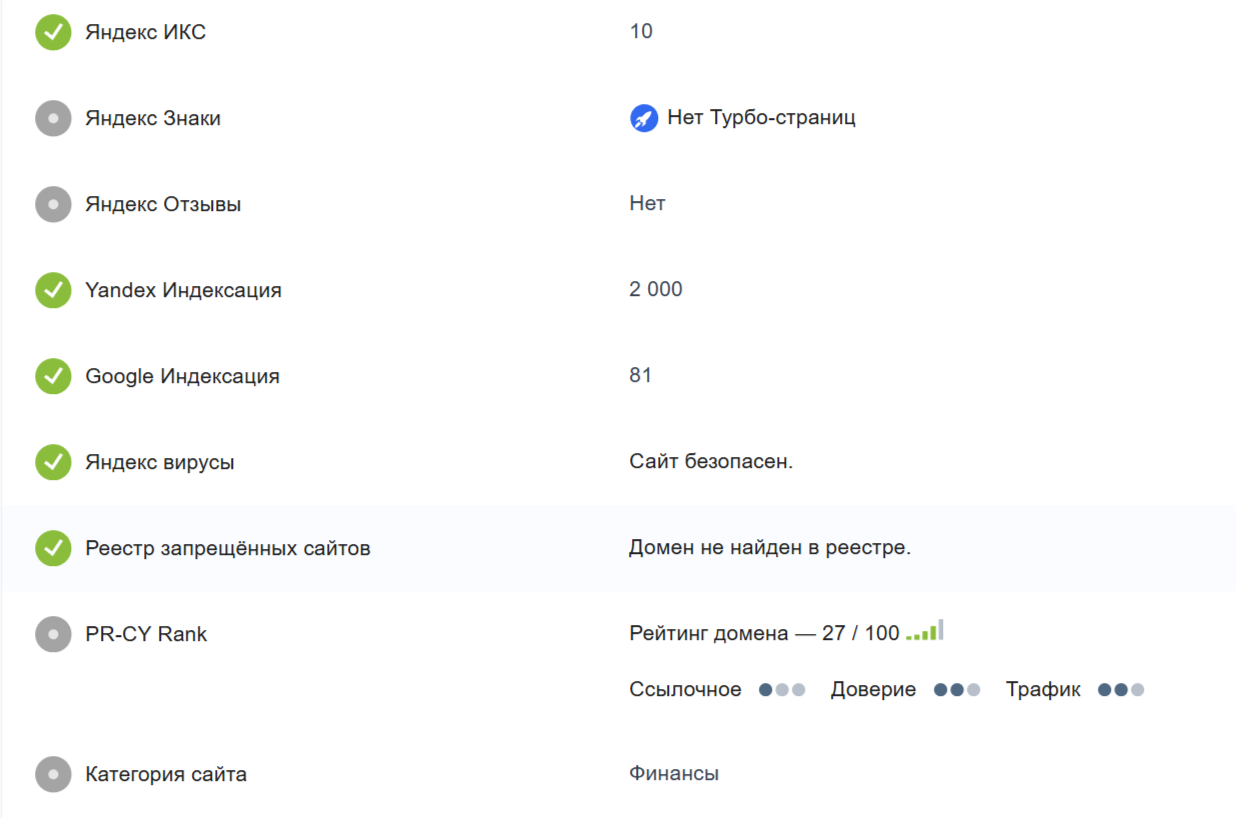
Task: Click gray status icon beside Яндекс Отзывы
Action: 53,204
